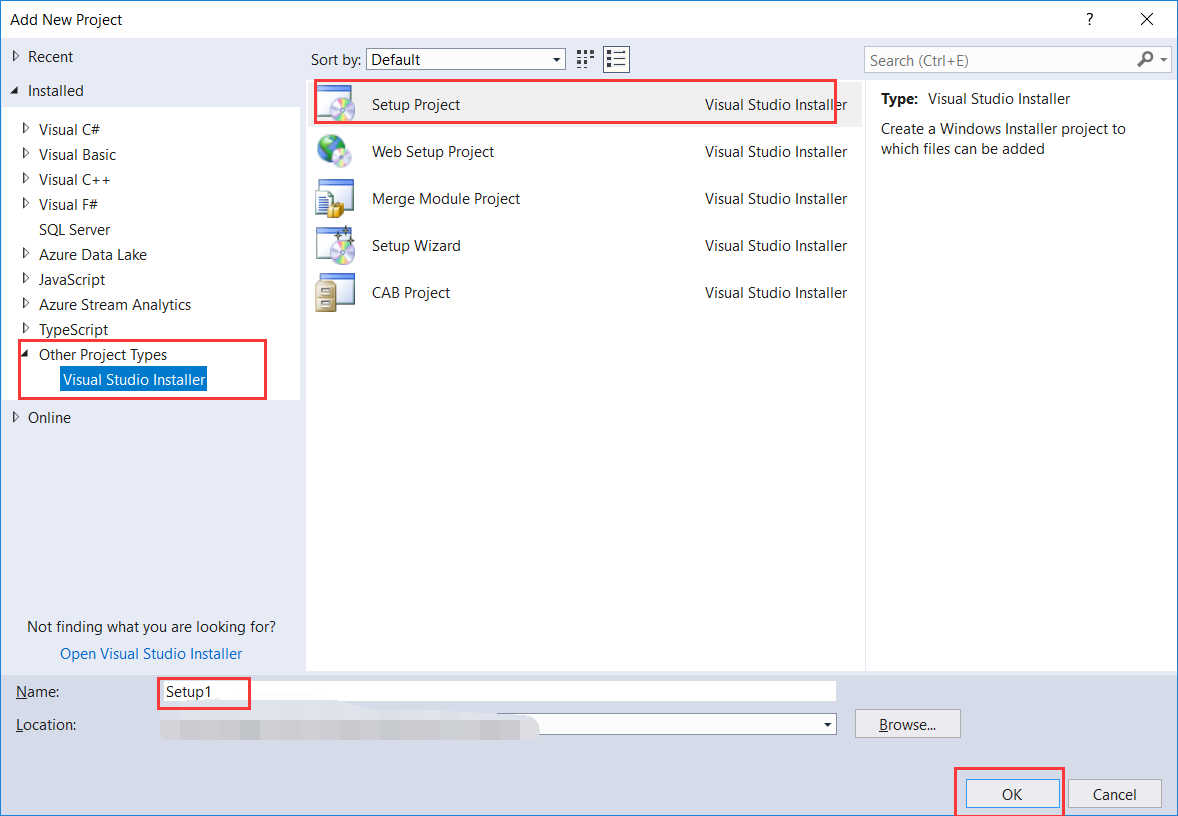1178x816 pixels.
Task: Expand the Online section
Action: (x=16, y=417)
